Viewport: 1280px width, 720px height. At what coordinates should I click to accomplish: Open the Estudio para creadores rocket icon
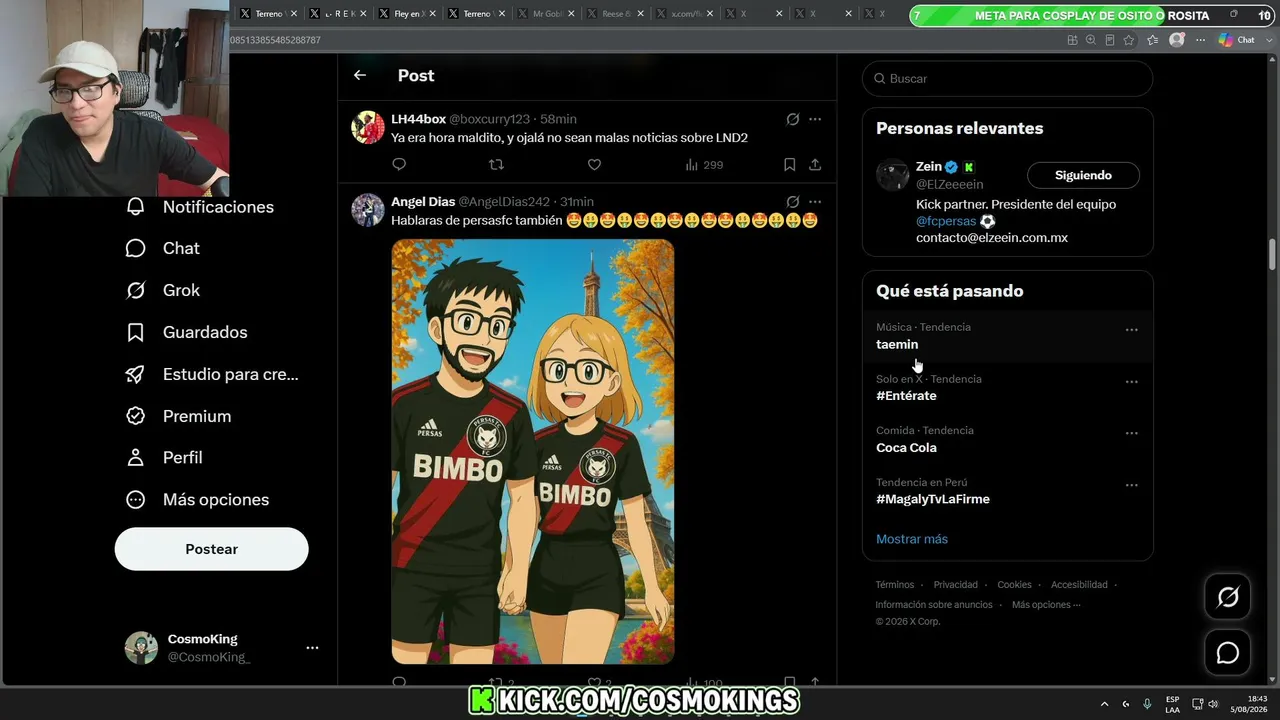coord(136,374)
